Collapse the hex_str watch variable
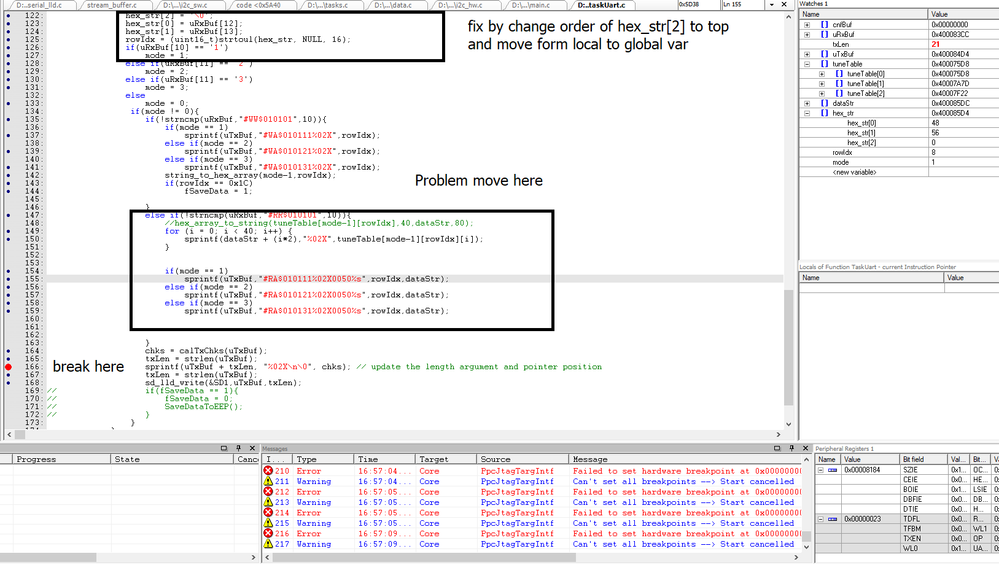 (x=807, y=113)
